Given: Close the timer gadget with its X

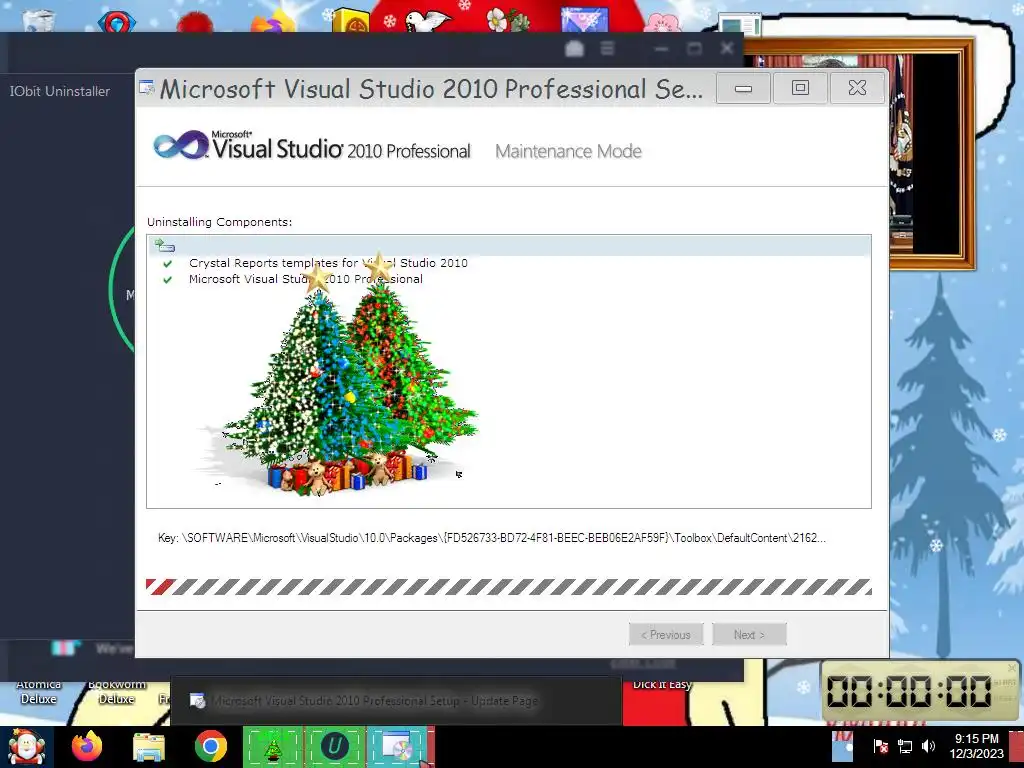Looking at the screenshot, I should 1012,667.
